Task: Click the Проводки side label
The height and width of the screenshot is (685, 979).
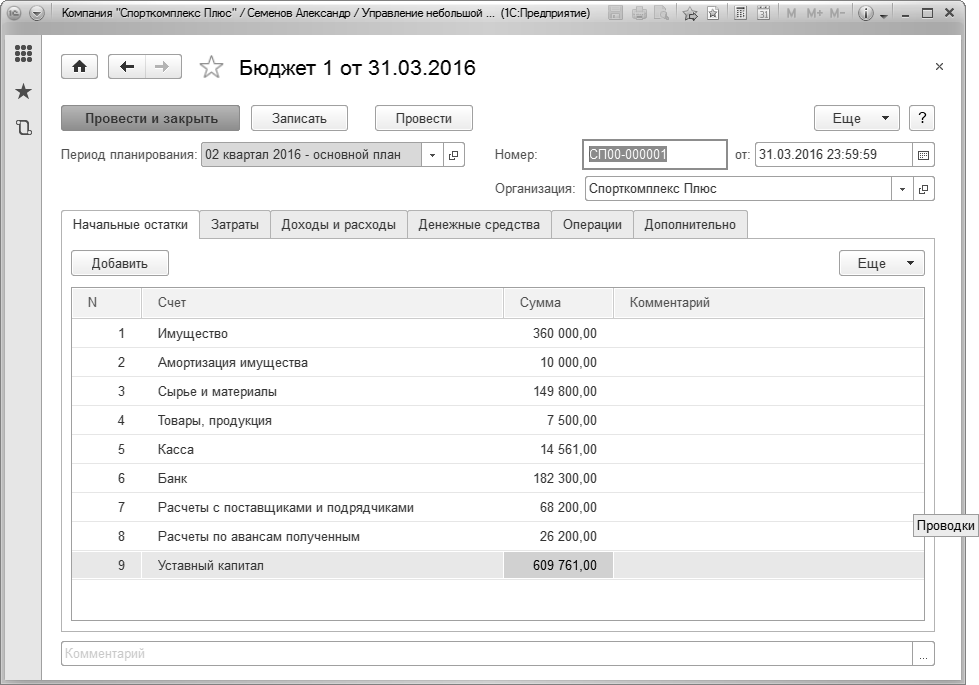Action: coord(945,525)
